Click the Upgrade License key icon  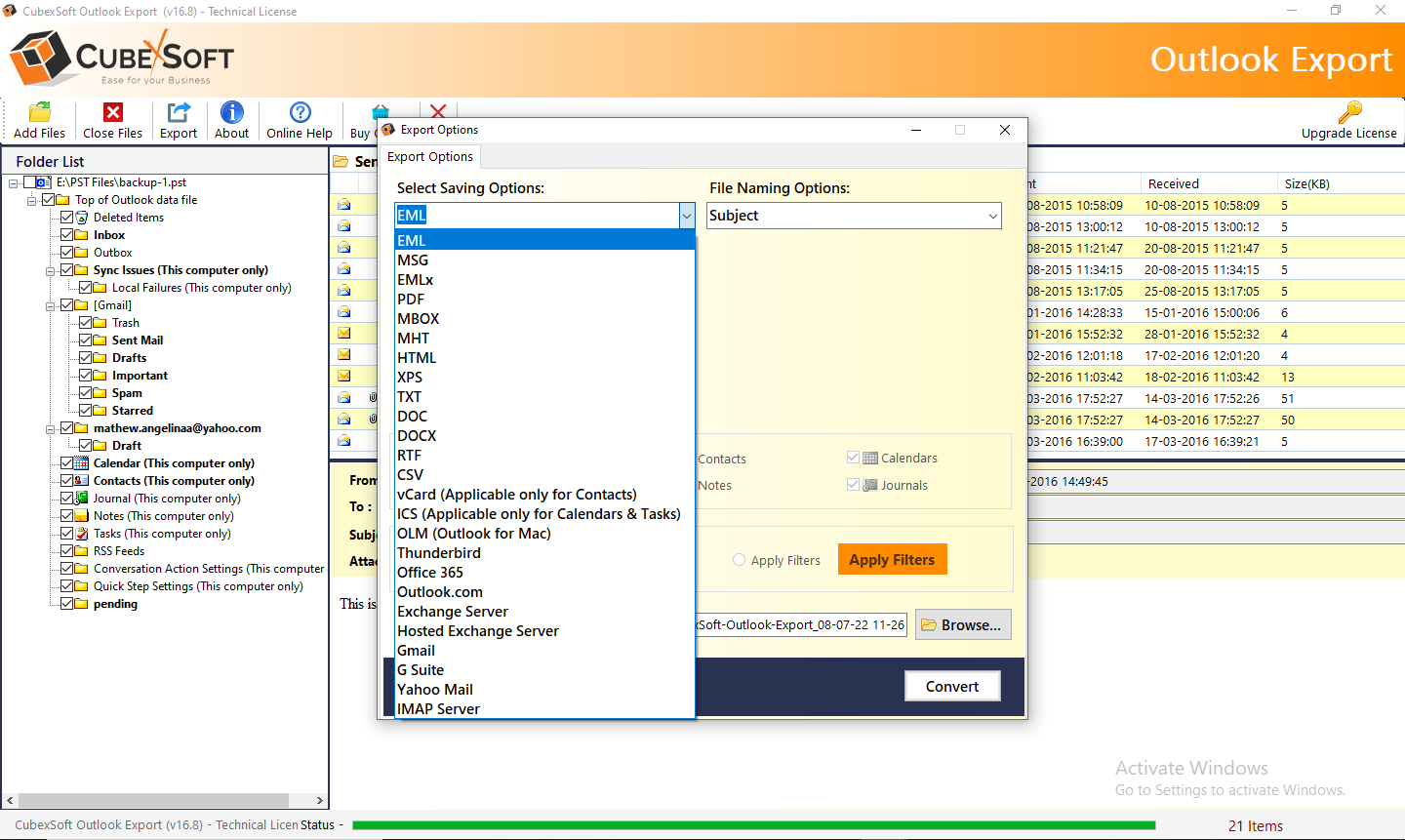point(1349,112)
